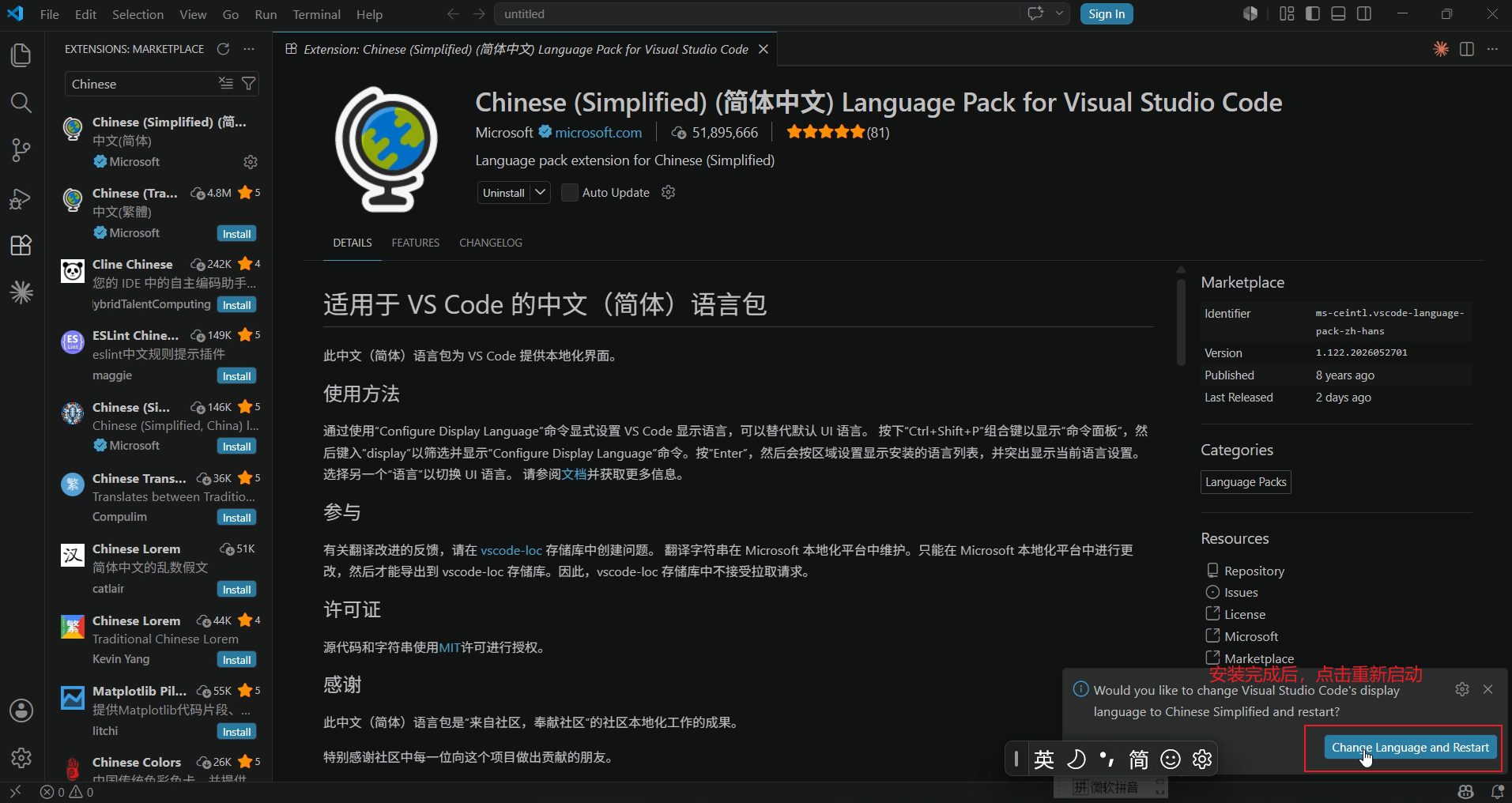The image size is (1512, 803).
Task: Toggle the primary sidebar layout icon
Action: (x=1313, y=14)
